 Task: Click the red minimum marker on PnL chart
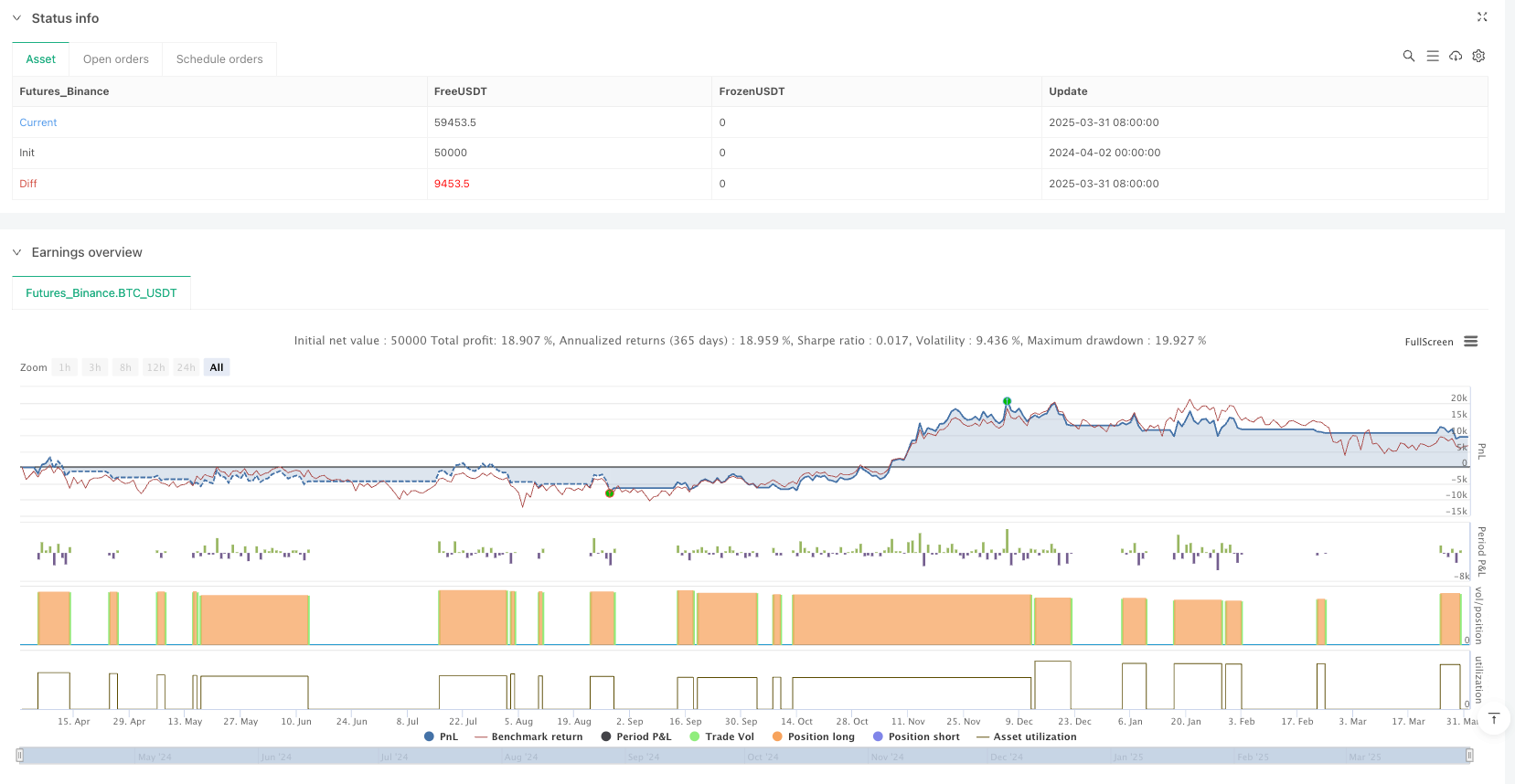(x=610, y=493)
